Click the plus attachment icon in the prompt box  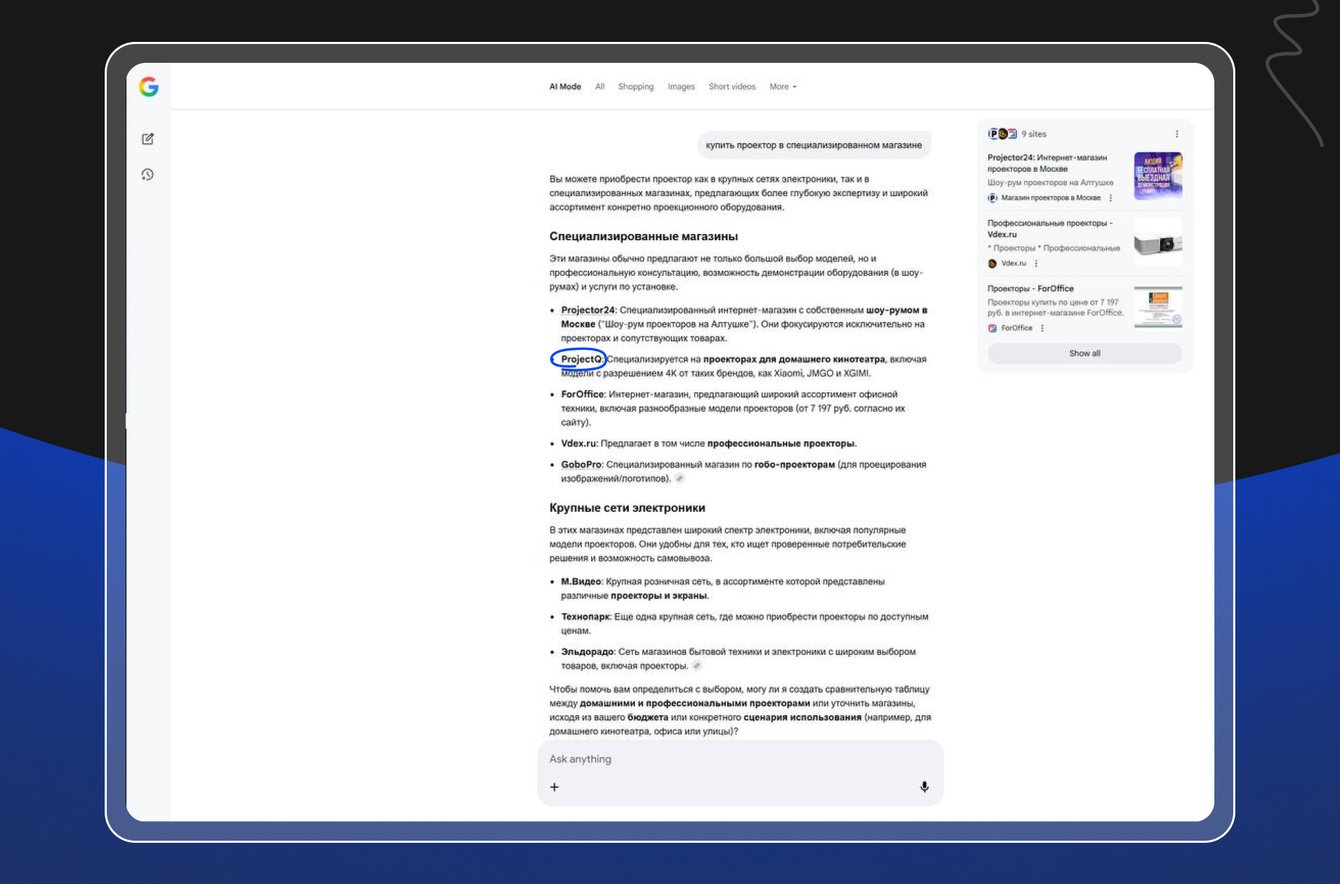tap(555, 787)
